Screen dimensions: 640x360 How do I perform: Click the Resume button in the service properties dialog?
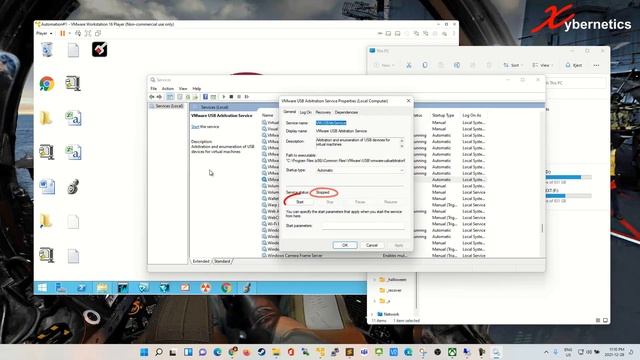(391, 202)
